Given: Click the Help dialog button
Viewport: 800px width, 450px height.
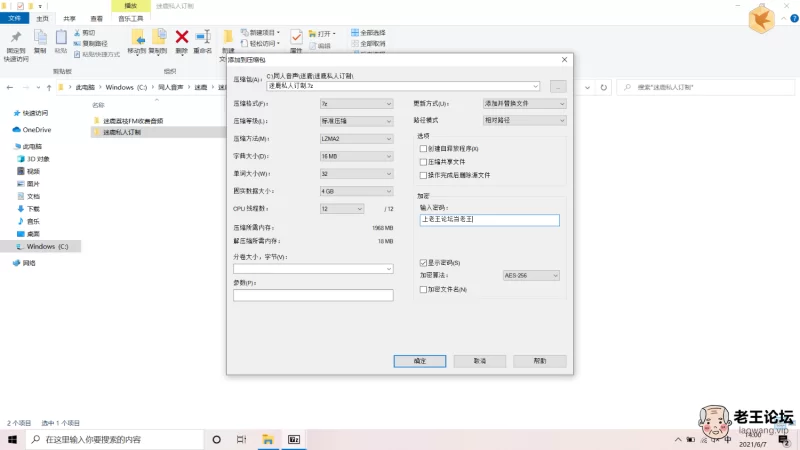Looking at the screenshot, I should (x=540, y=361).
